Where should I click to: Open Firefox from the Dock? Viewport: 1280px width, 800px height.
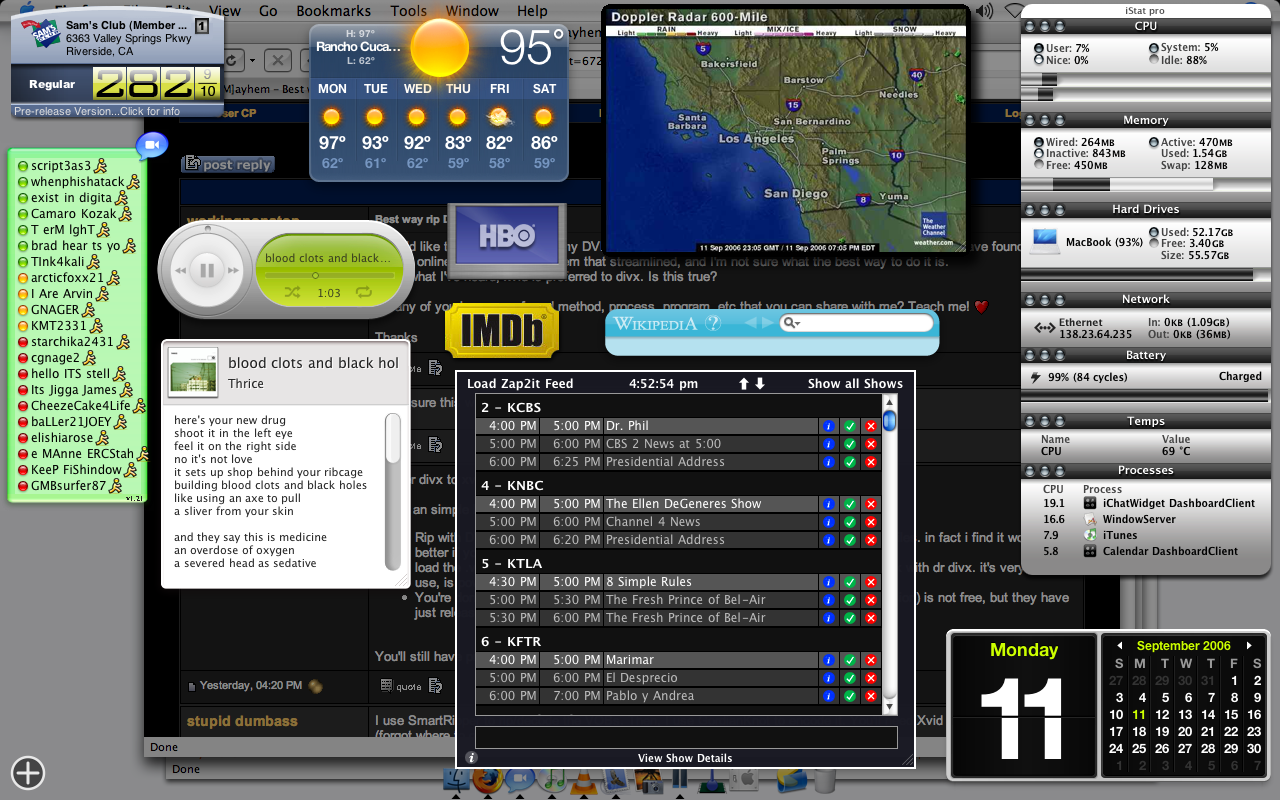click(x=487, y=779)
